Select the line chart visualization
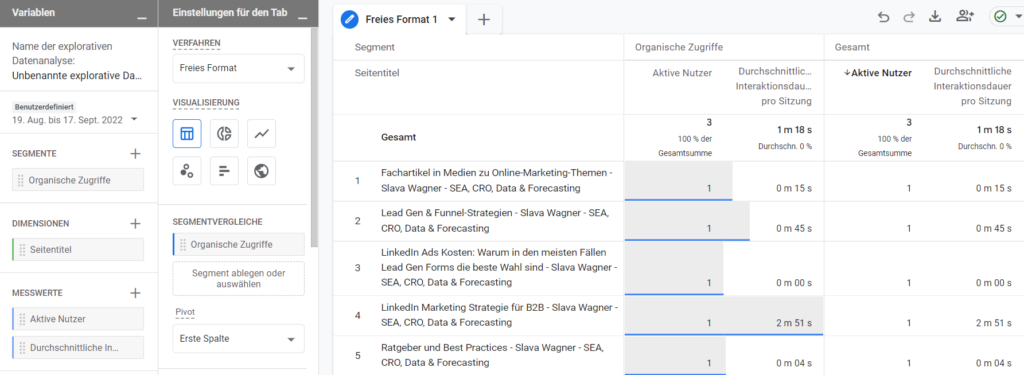1024x375 pixels. [262, 134]
